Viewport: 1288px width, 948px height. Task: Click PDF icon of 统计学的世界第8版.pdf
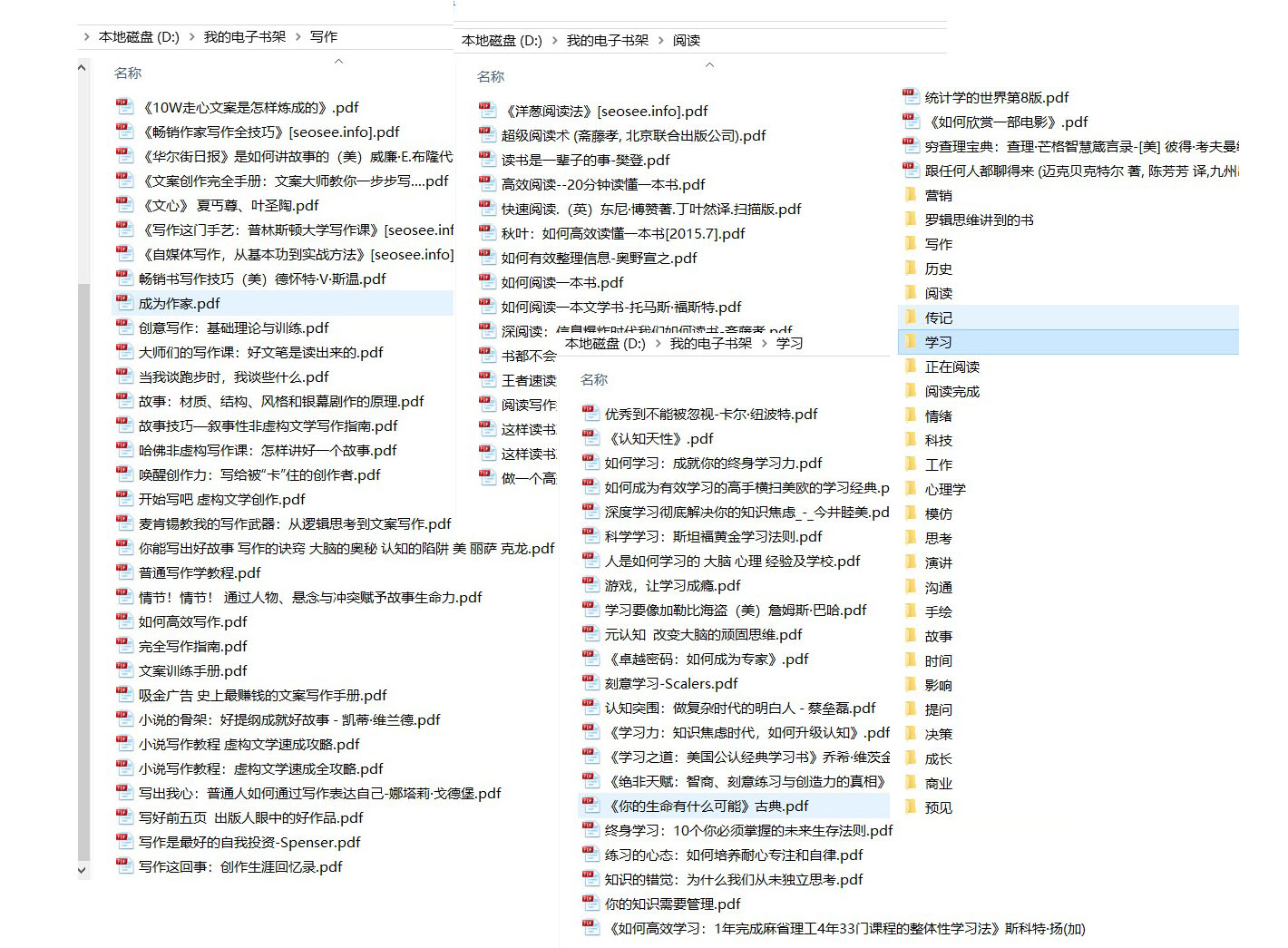pyautogui.click(x=911, y=97)
